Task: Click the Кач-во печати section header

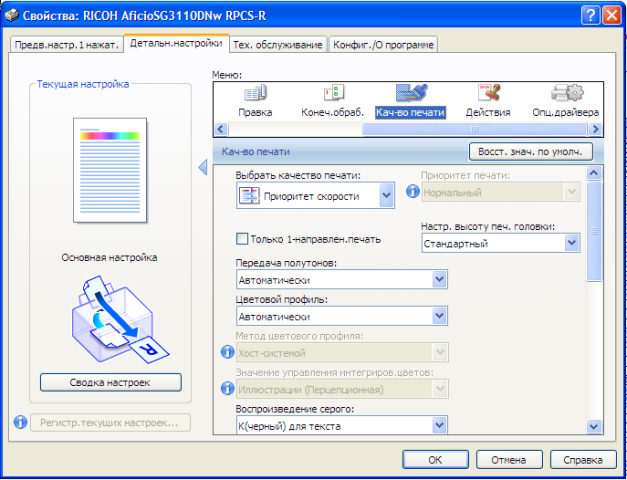Action: click(x=256, y=152)
